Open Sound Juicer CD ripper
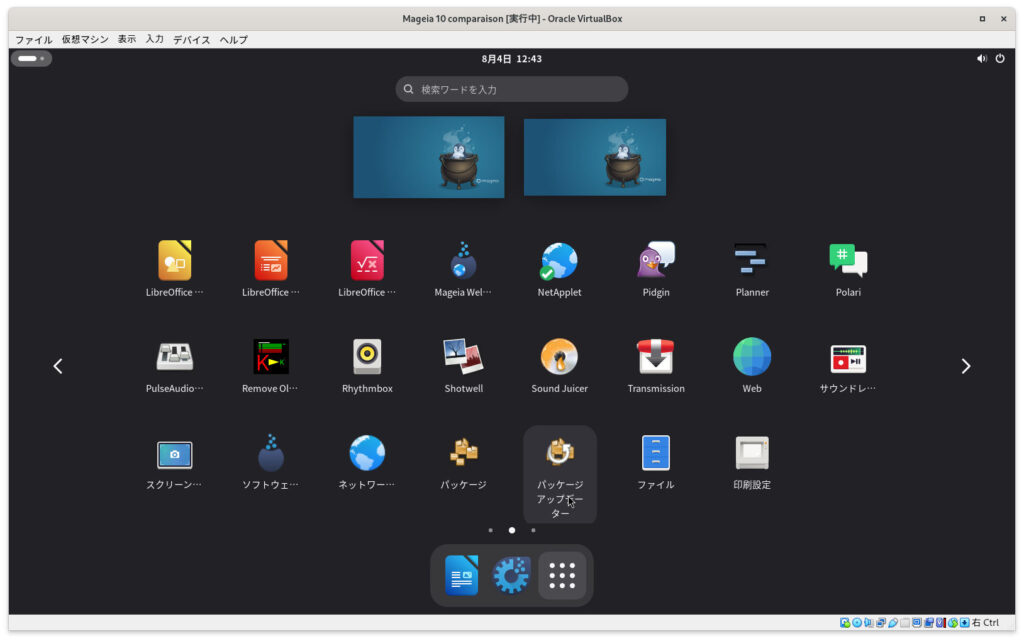The height and width of the screenshot is (641, 1024). point(559,356)
